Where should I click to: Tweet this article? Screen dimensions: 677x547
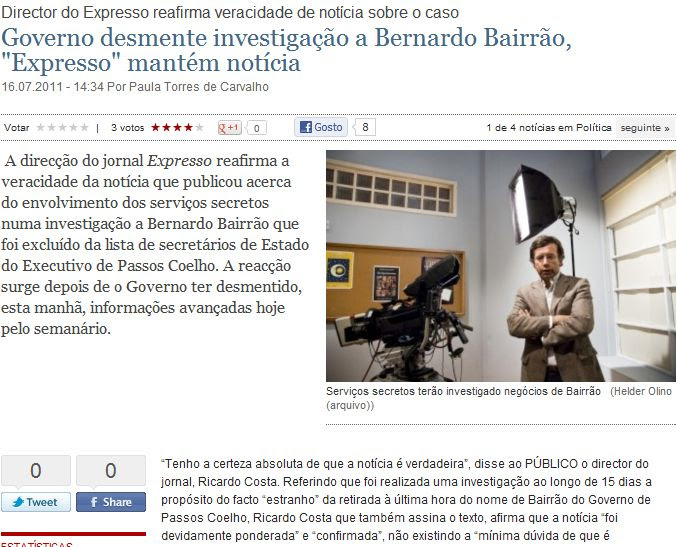point(36,502)
